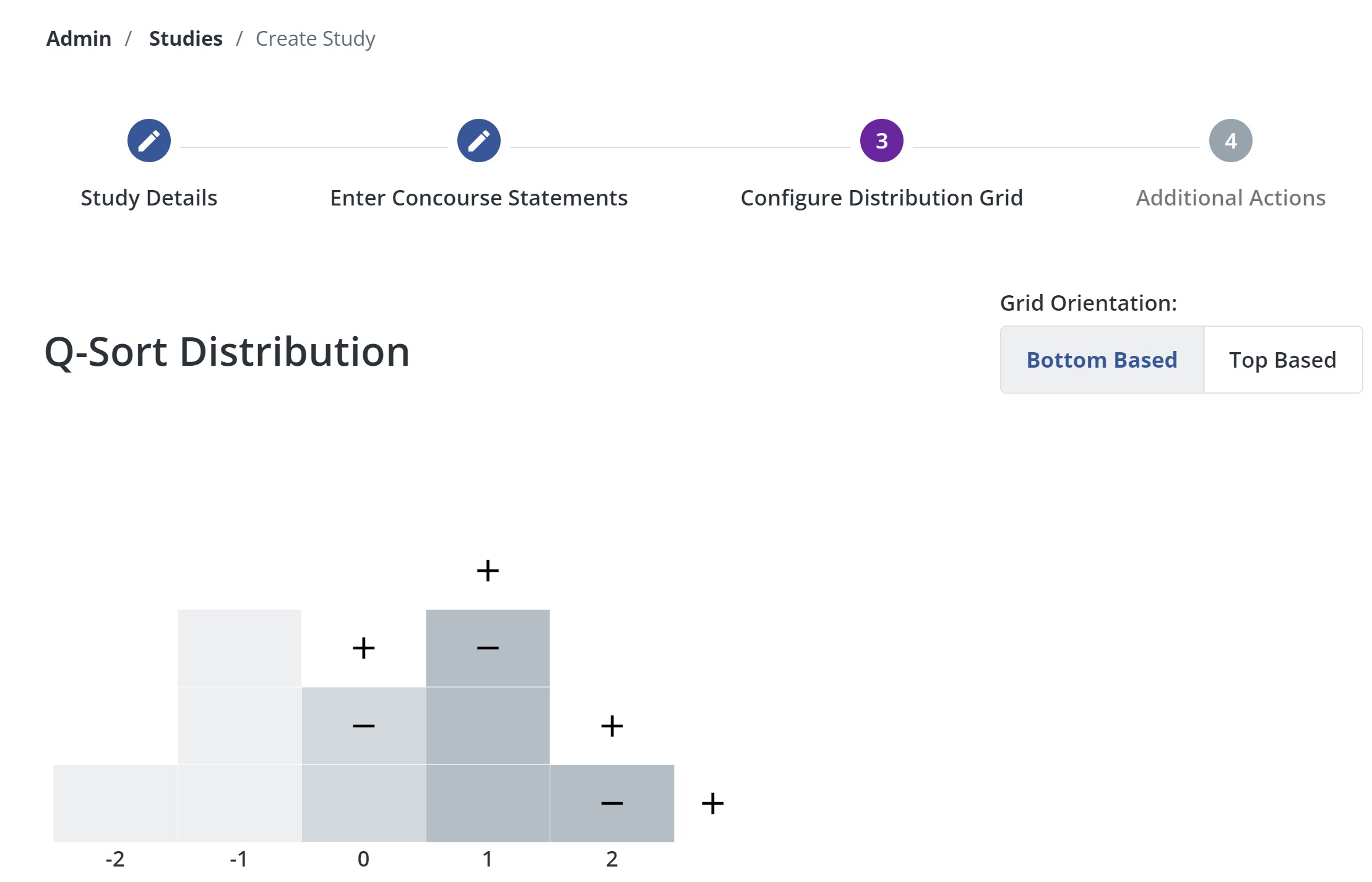Click the pencil icon on Study Details step
Screen dimensions: 1372x882
point(149,140)
